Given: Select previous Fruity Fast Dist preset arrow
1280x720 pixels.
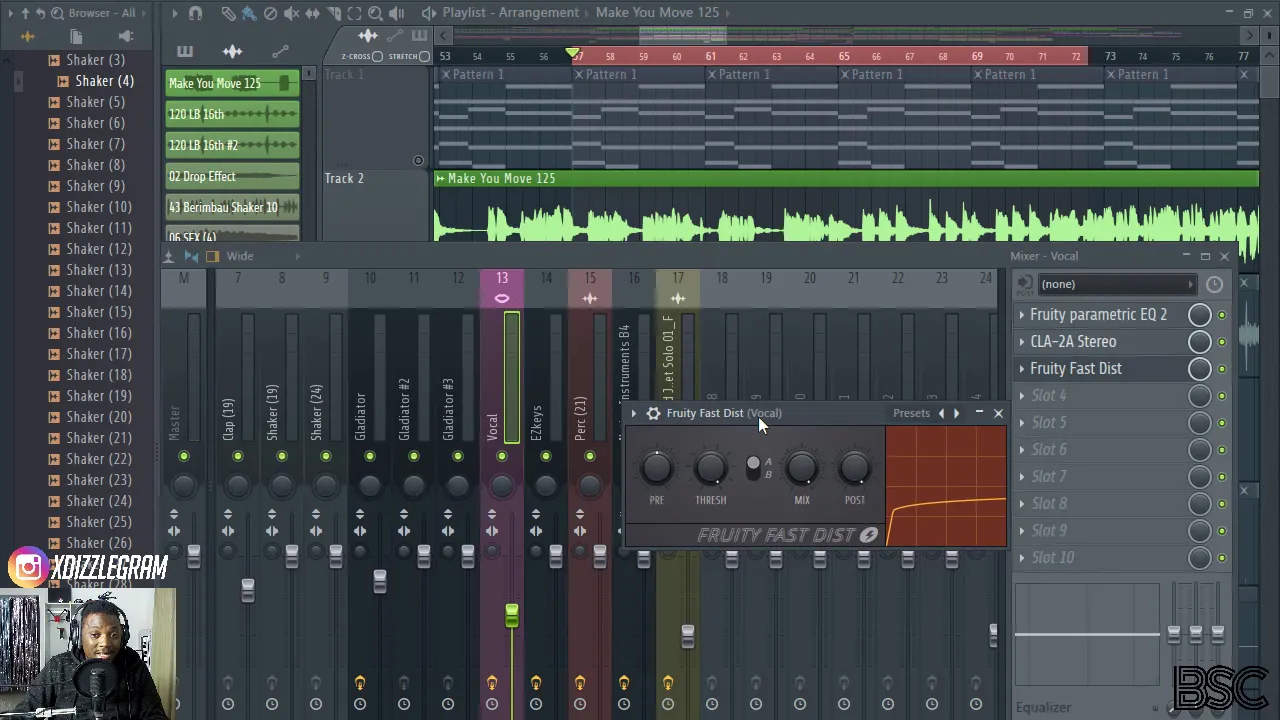Looking at the screenshot, I should (x=941, y=413).
